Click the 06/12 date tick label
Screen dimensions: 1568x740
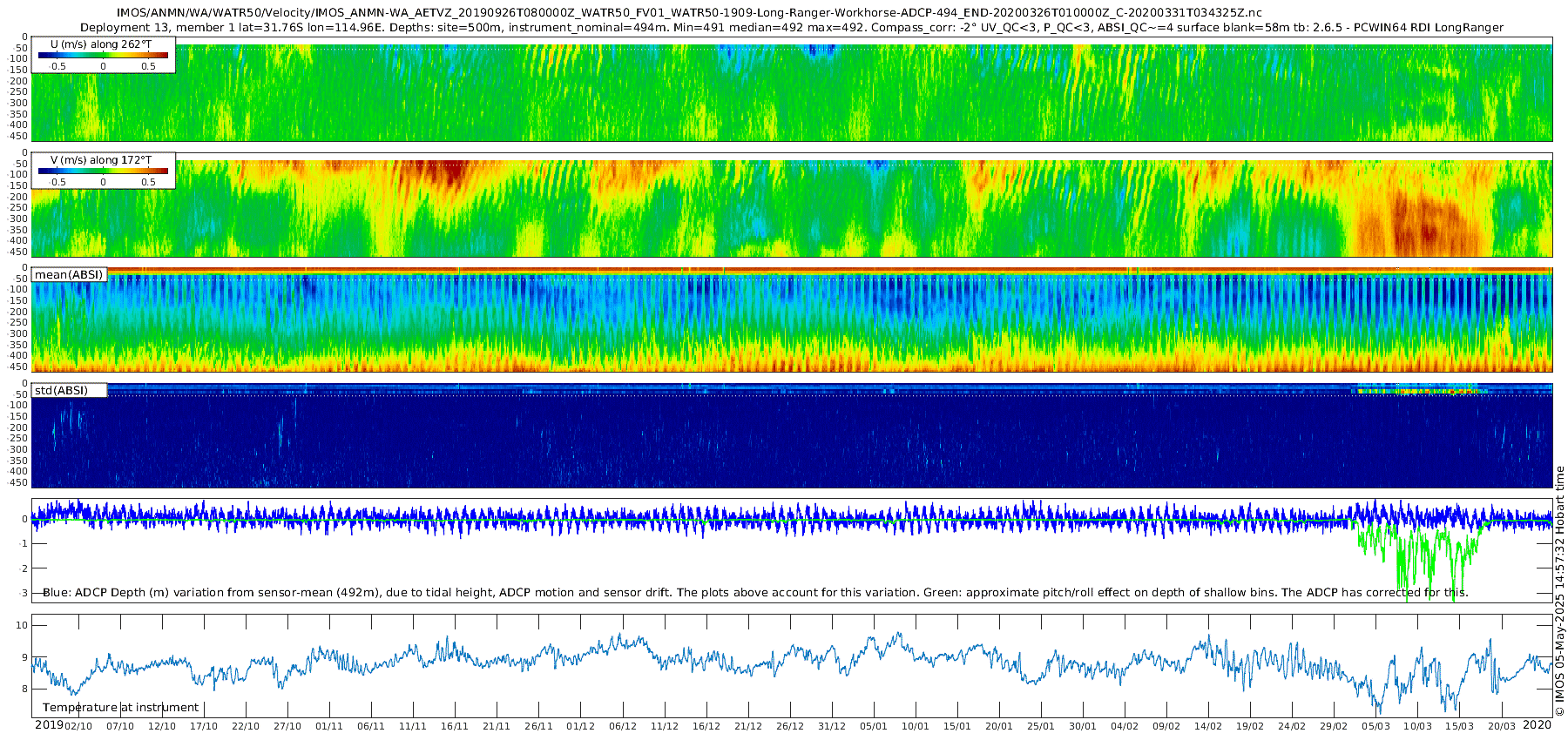click(x=623, y=726)
